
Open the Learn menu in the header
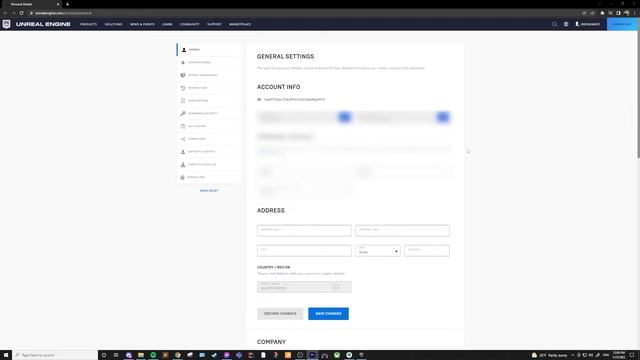click(x=167, y=24)
